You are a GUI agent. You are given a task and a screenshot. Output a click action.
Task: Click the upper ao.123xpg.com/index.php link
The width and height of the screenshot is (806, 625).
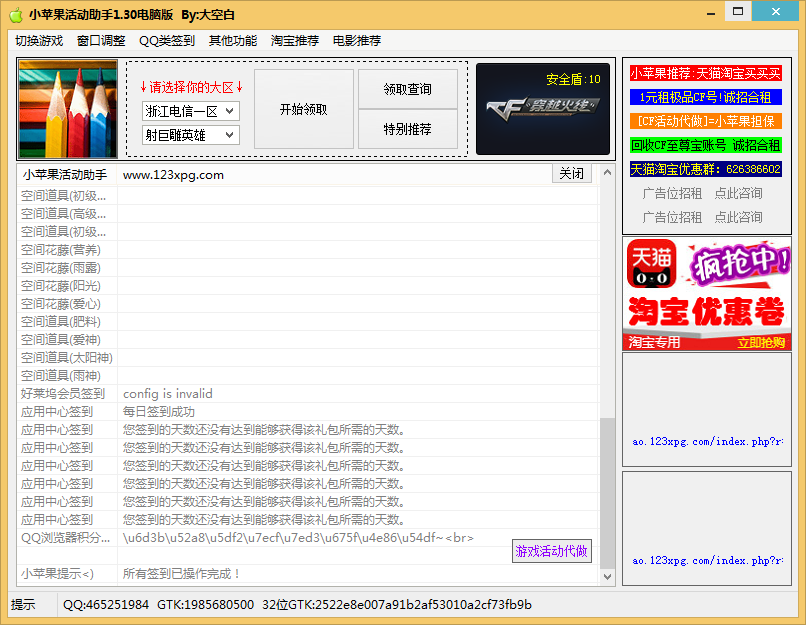[707, 442]
